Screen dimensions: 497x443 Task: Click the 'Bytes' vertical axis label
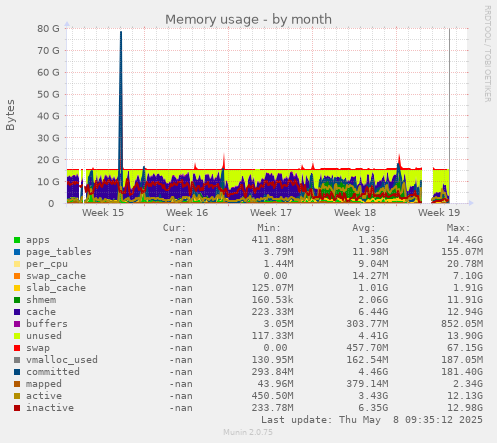tap(10, 115)
